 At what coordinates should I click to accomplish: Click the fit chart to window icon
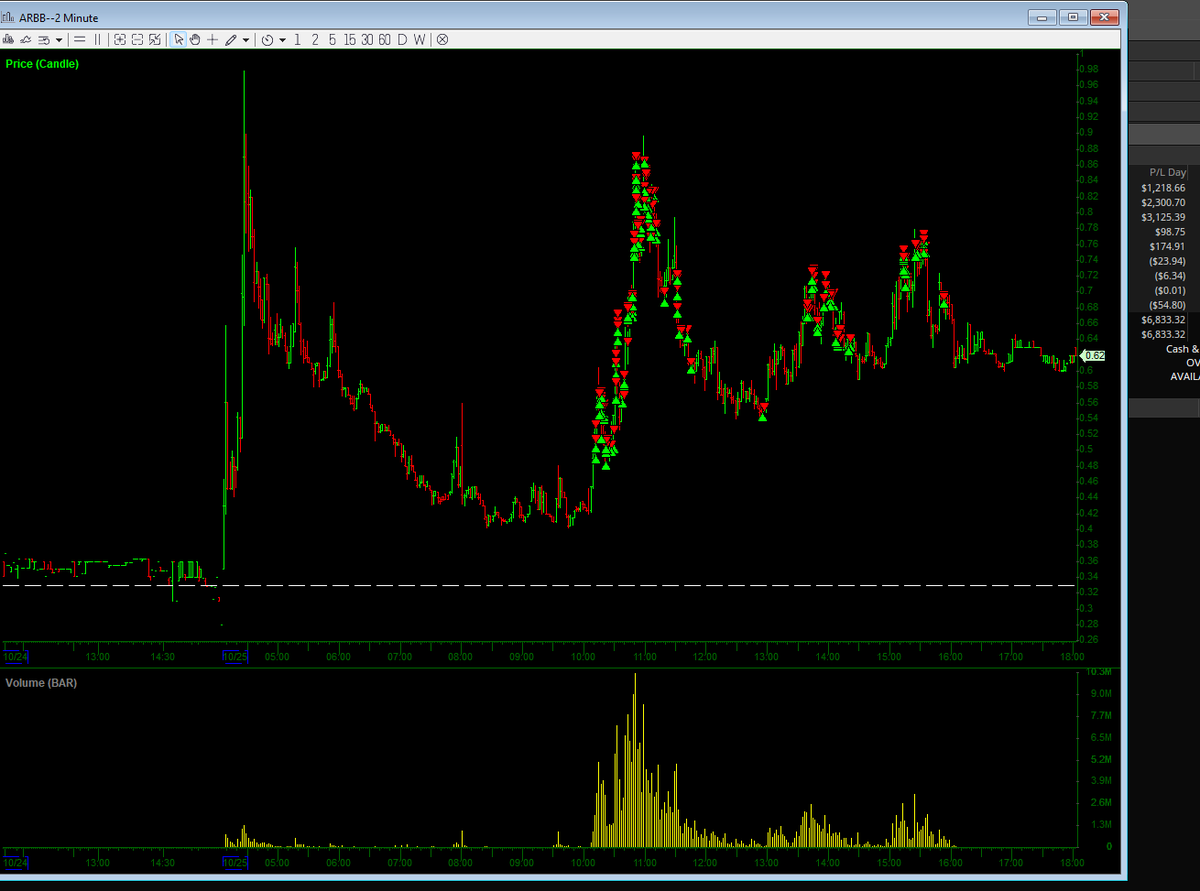pos(154,39)
